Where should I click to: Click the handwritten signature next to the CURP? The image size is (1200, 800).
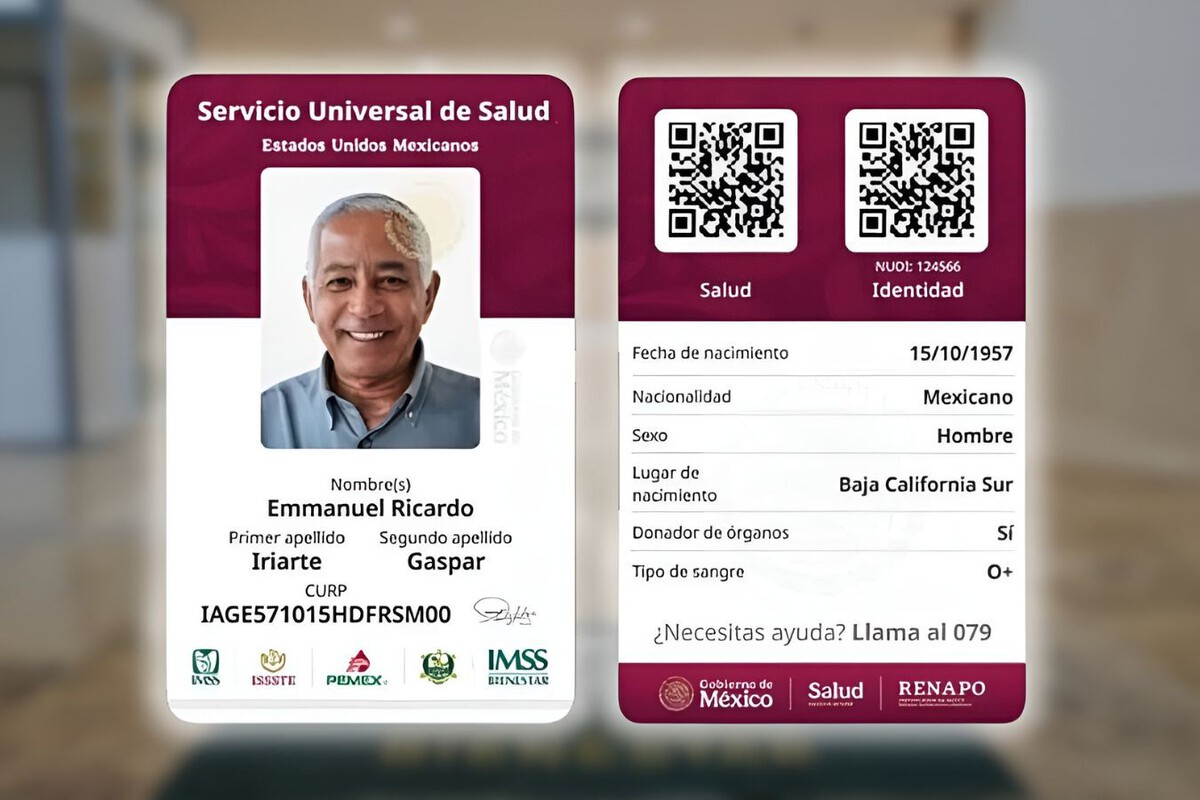504,611
